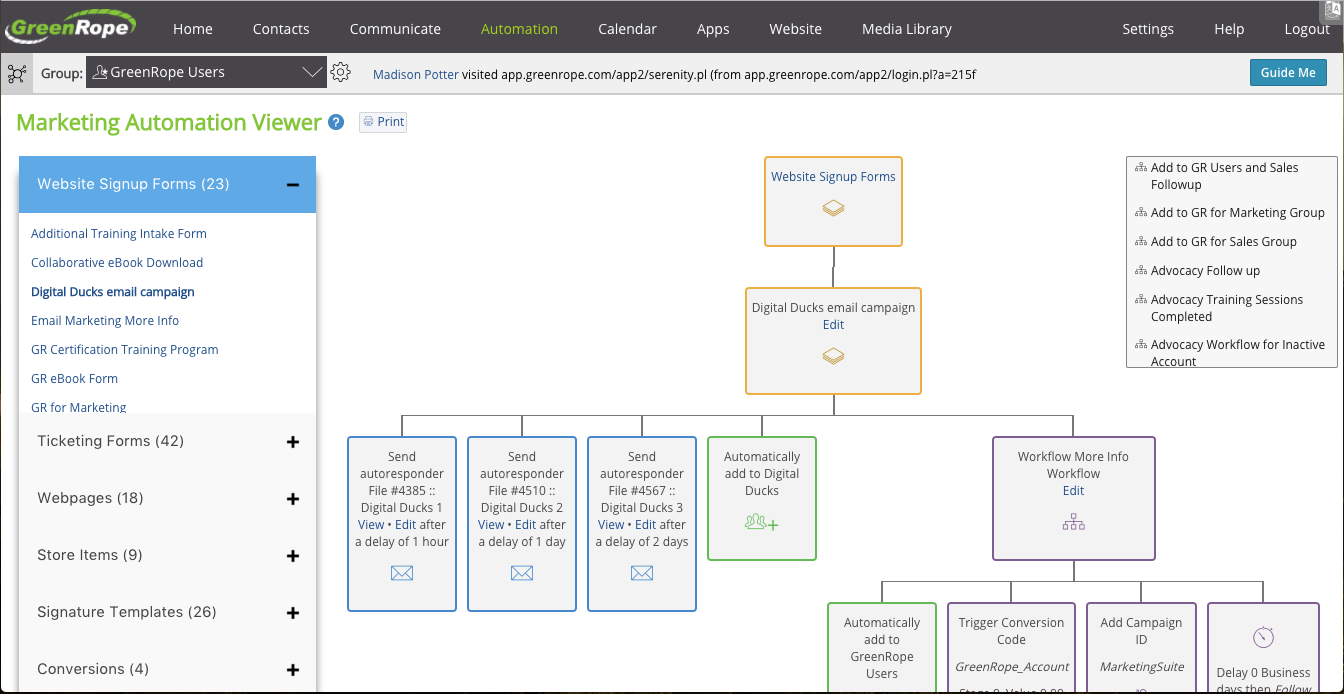Open the Apps menu

tap(713, 29)
